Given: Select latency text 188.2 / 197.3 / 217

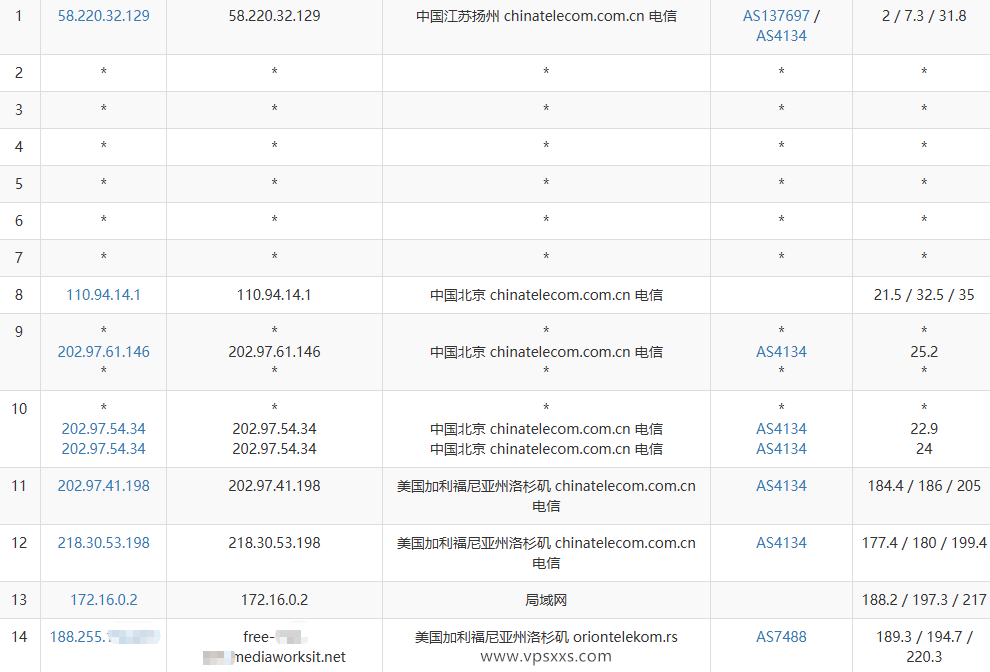Looking at the screenshot, I should (x=924, y=599).
